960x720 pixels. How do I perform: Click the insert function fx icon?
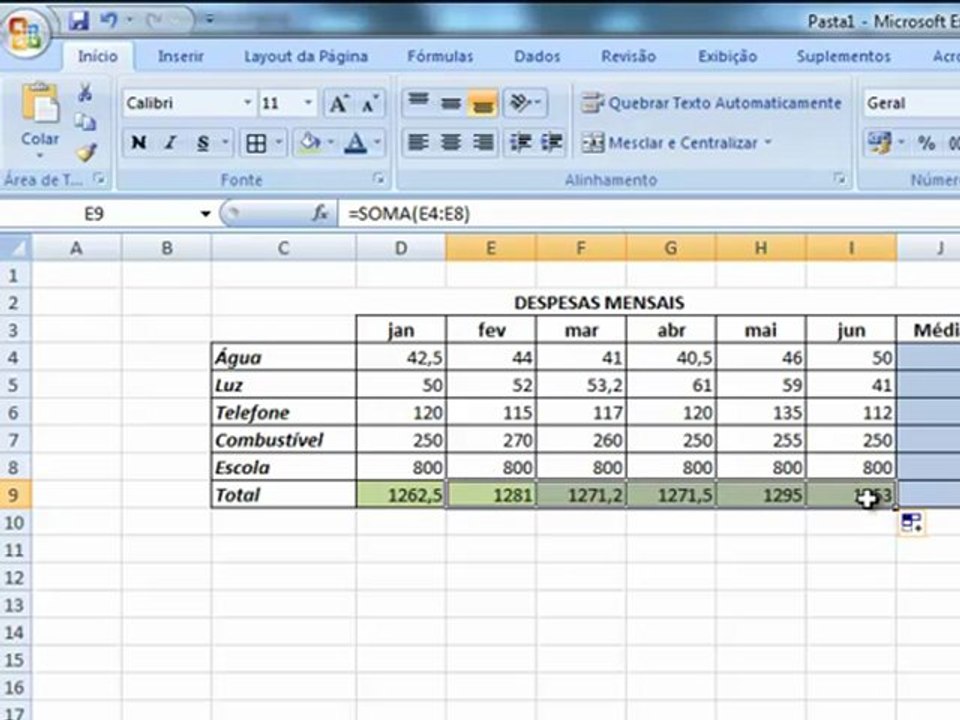click(320, 213)
